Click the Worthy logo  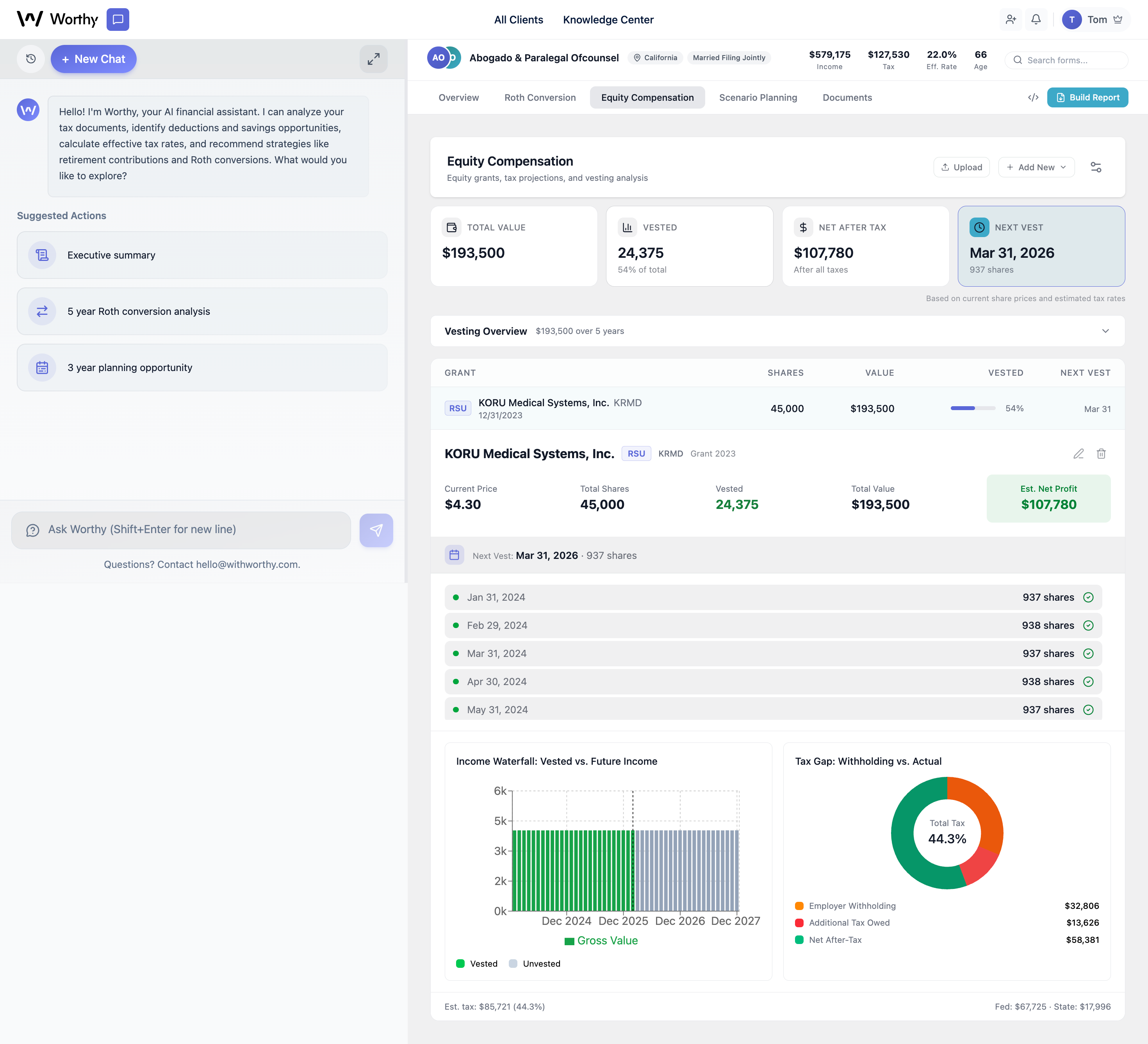click(57, 20)
